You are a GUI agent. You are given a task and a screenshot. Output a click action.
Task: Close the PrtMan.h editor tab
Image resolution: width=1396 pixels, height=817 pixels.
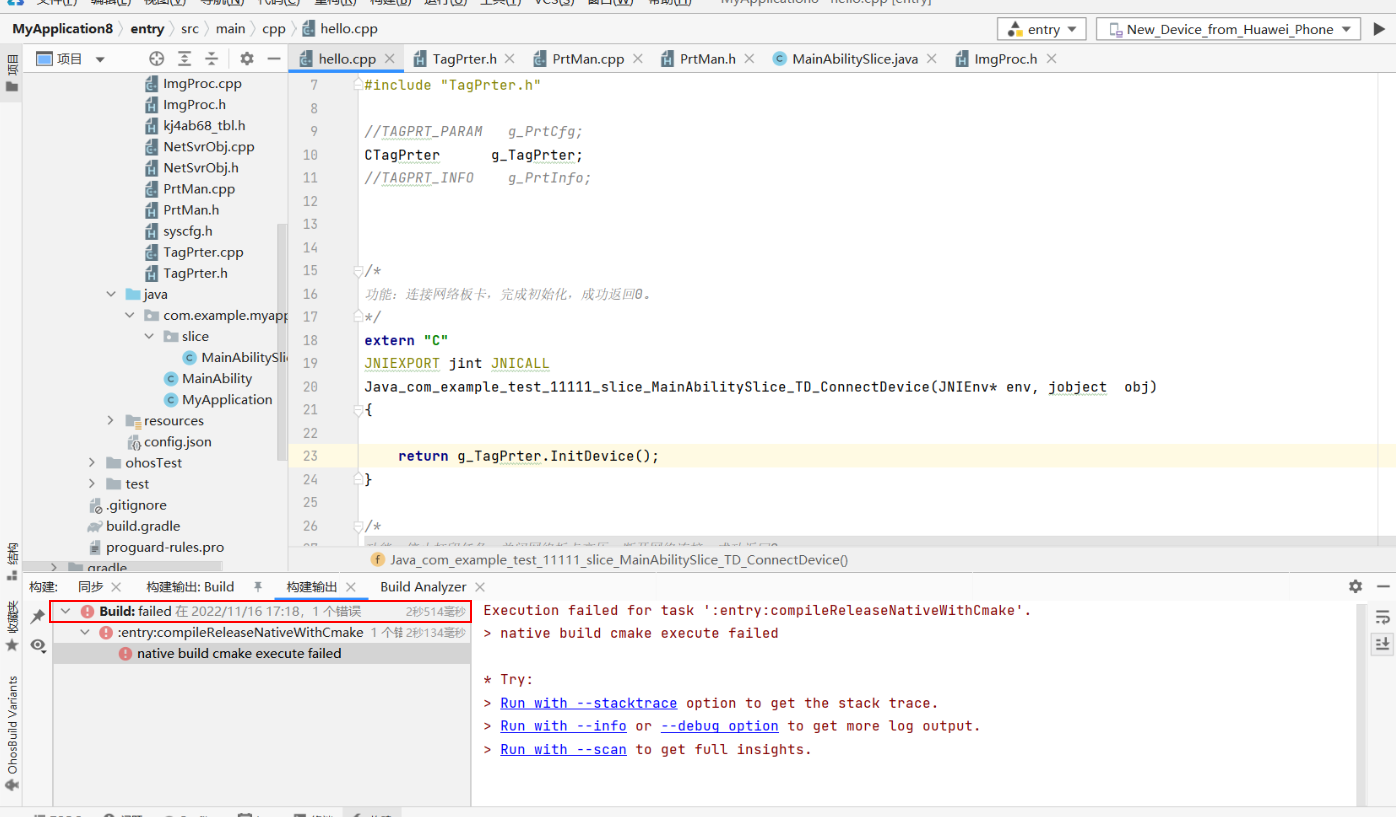click(x=749, y=59)
